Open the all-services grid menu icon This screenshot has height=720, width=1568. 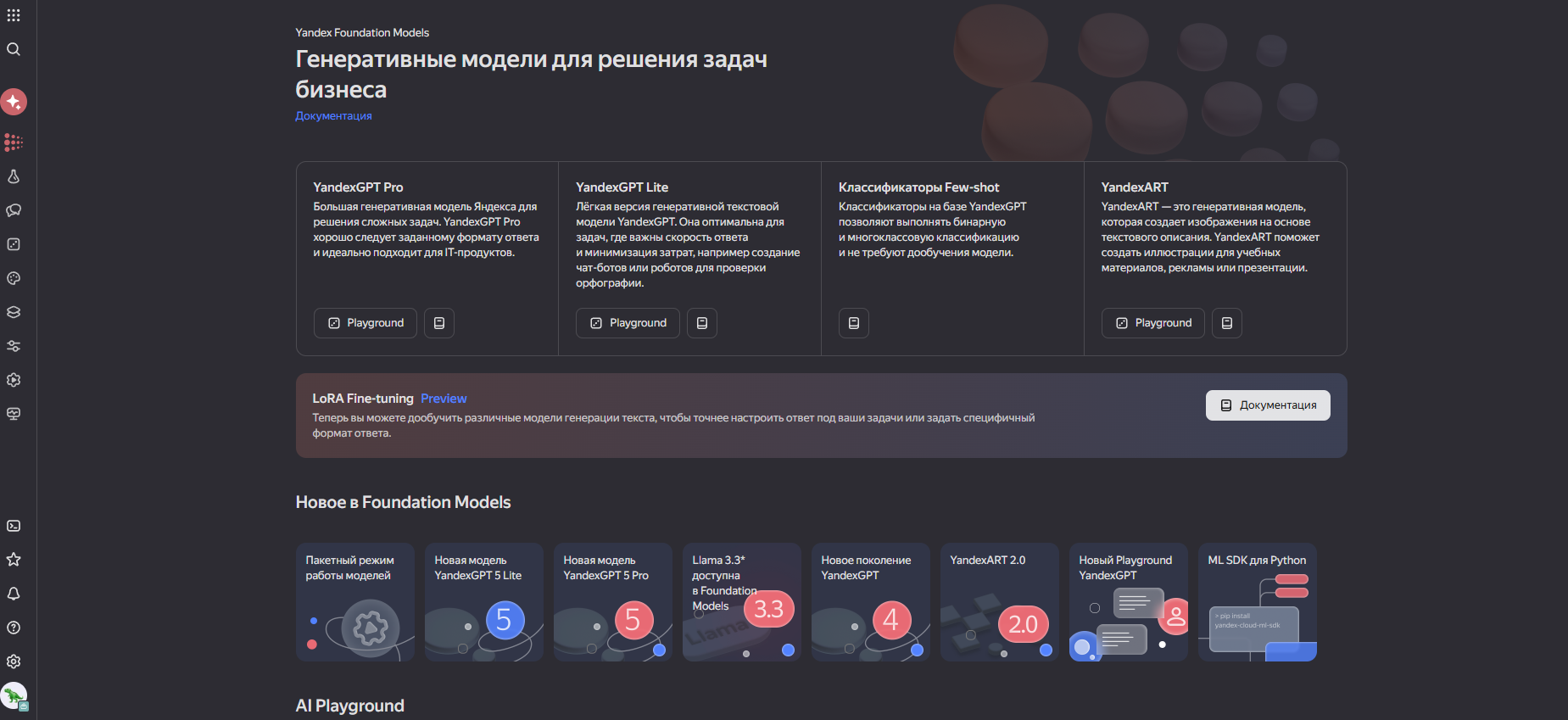tap(14, 15)
